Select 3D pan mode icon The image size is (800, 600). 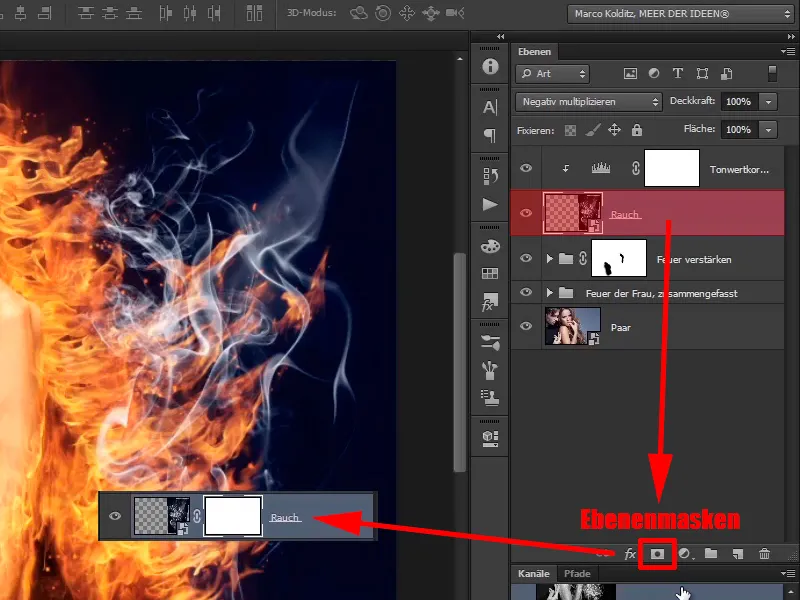pyautogui.click(x=407, y=13)
